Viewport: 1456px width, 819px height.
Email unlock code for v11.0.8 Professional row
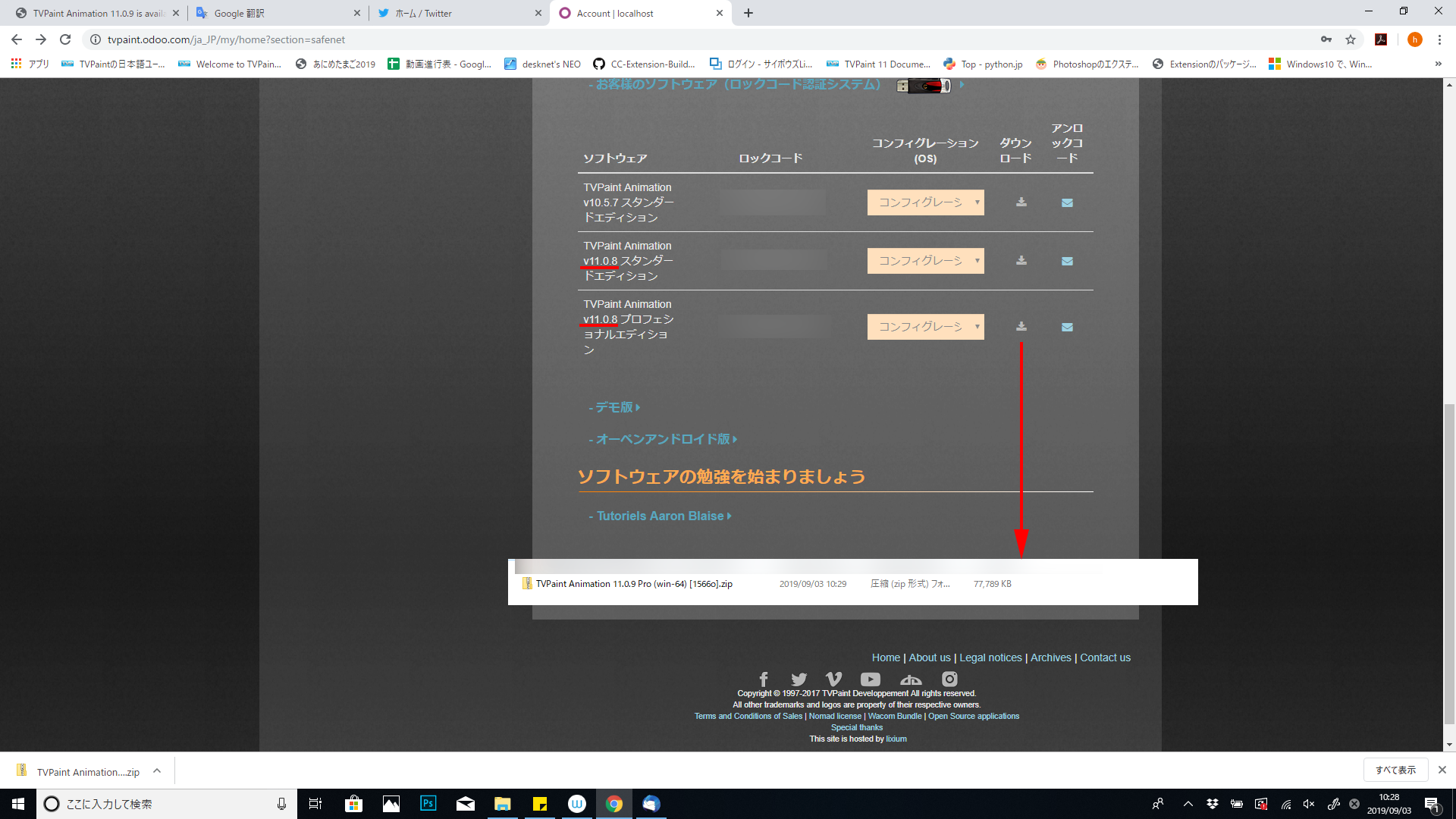(1067, 327)
